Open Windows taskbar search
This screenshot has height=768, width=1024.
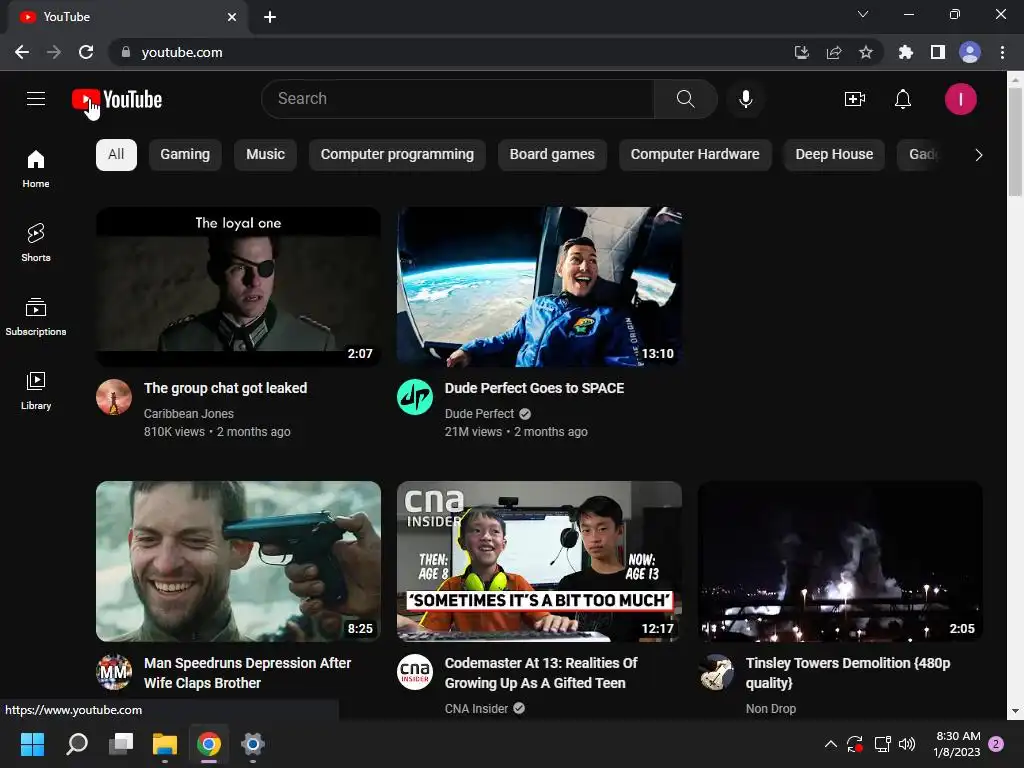[77, 744]
